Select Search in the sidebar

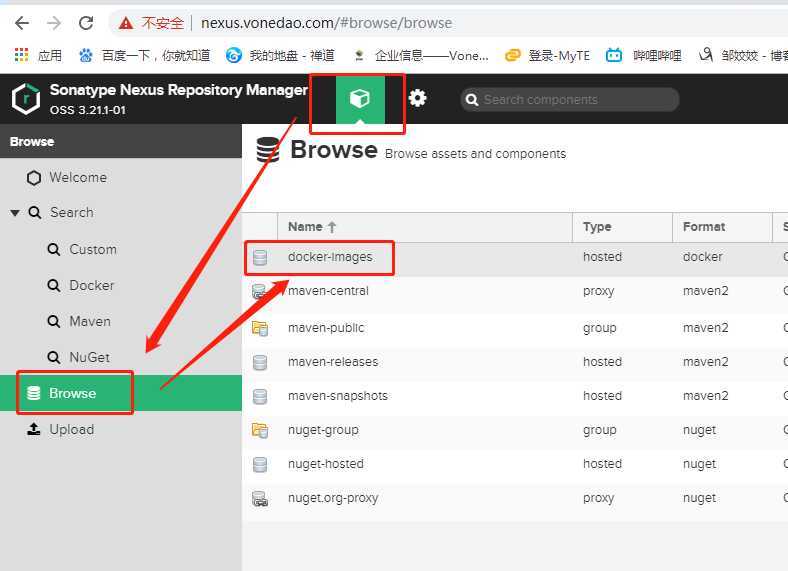coord(72,212)
